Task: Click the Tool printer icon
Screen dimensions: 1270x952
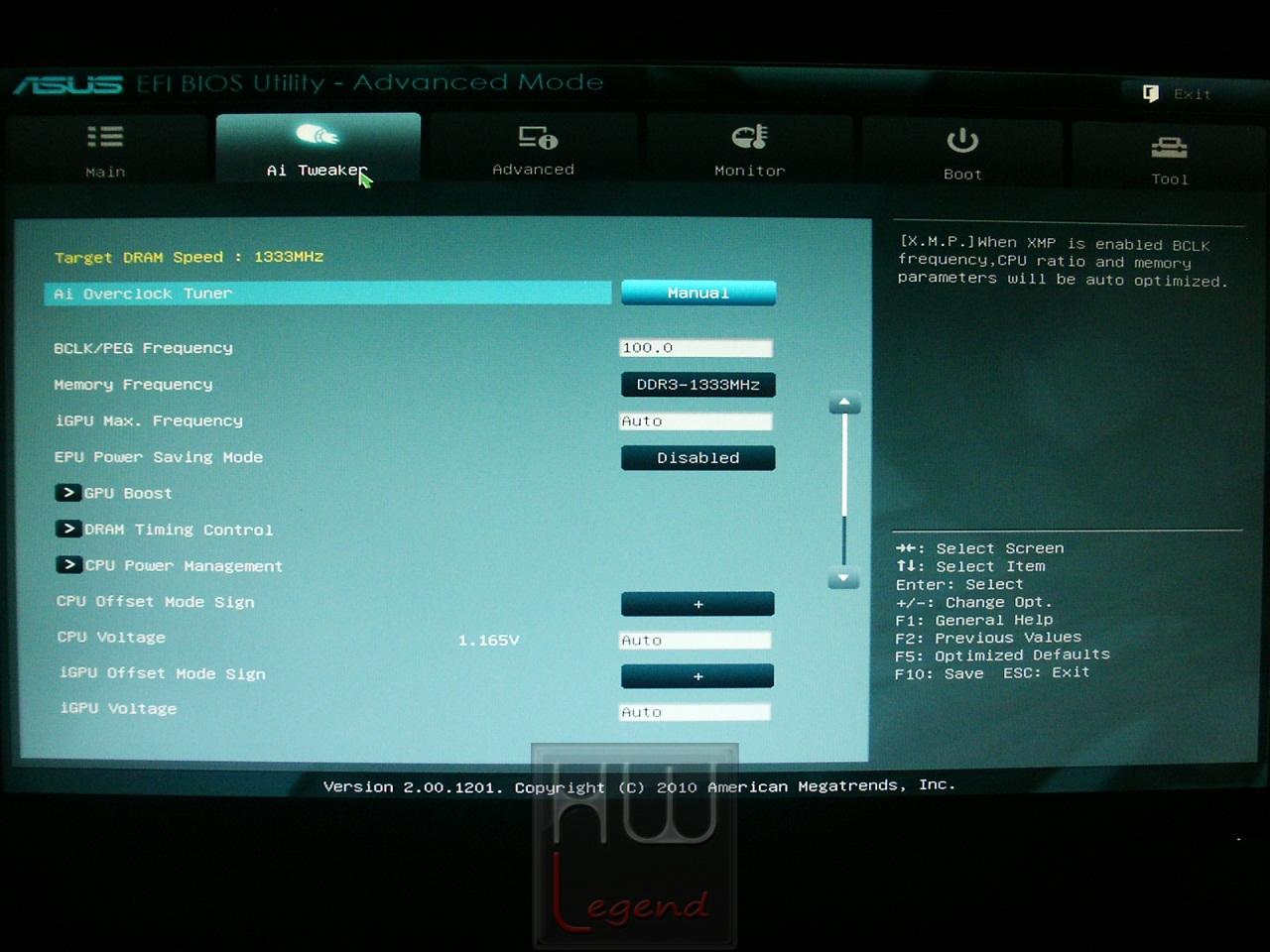Action: (x=1169, y=148)
